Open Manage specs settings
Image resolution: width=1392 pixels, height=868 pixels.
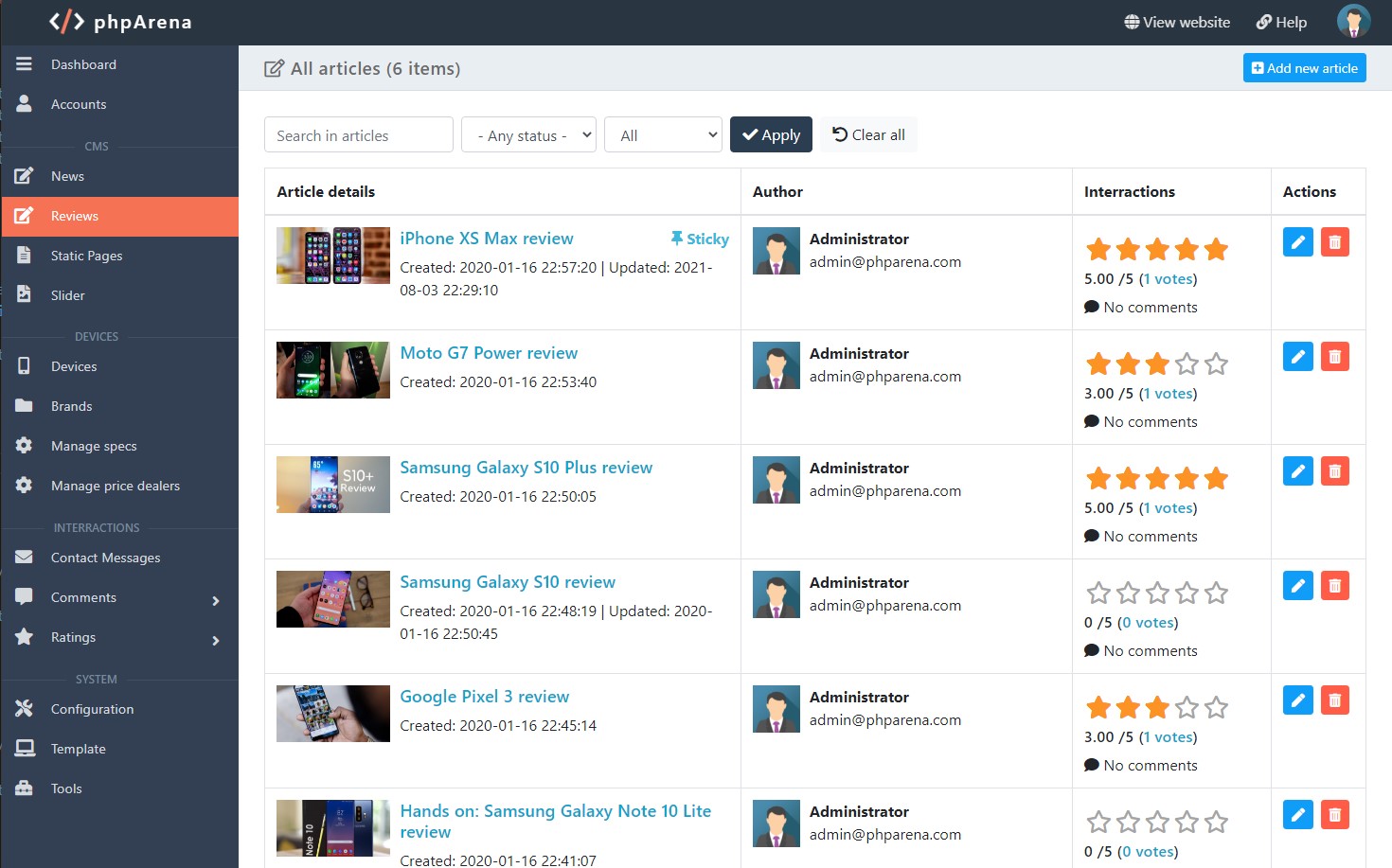(94, 446)
